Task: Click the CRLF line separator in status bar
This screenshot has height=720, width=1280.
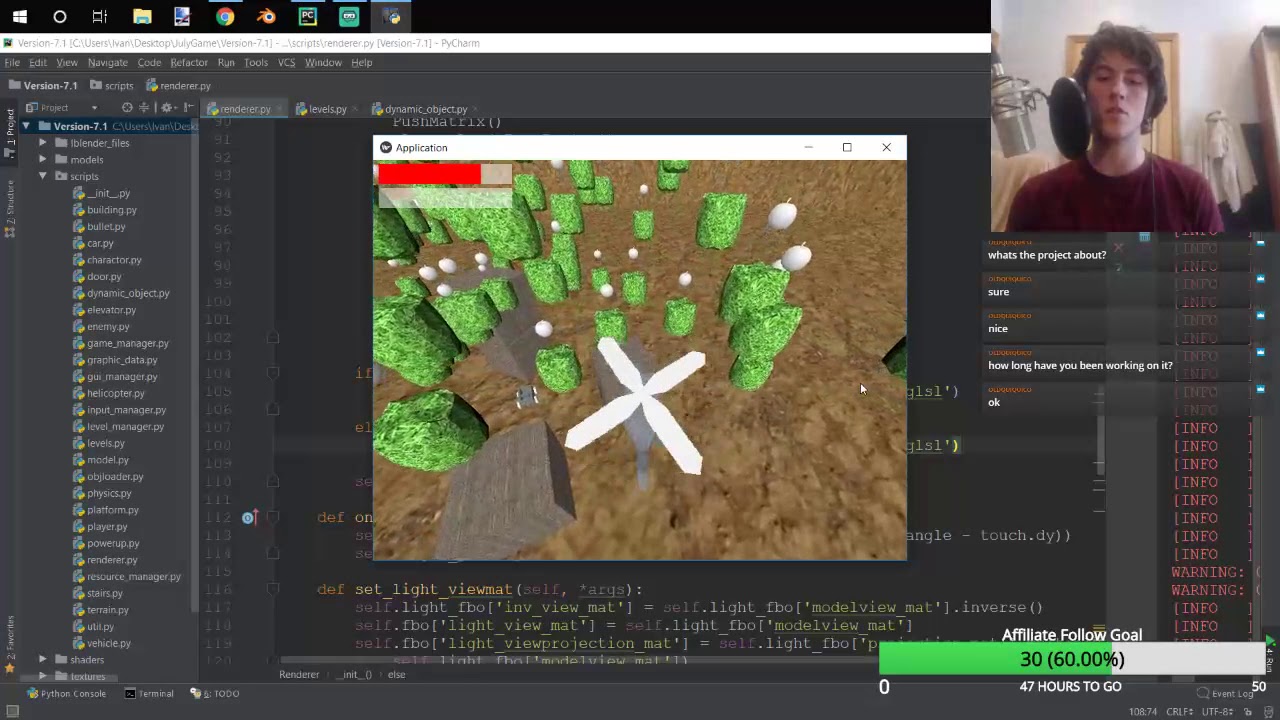Action: pyautogui.click(x=1179, y=711)
